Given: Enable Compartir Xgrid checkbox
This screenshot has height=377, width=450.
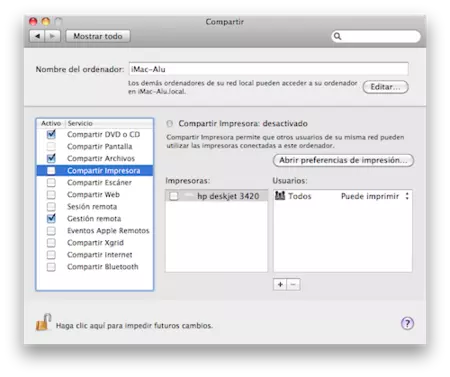Looking at the screenshot, I should pos(51,242).
